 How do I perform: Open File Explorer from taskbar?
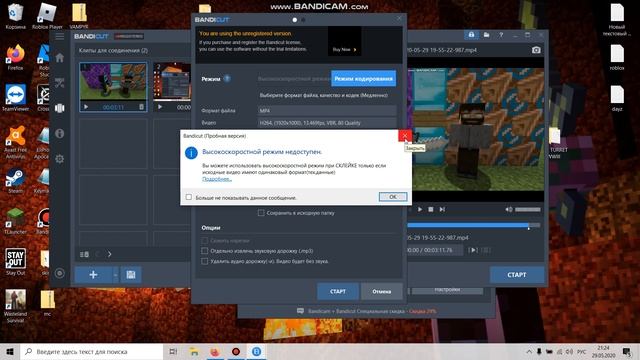194,351
